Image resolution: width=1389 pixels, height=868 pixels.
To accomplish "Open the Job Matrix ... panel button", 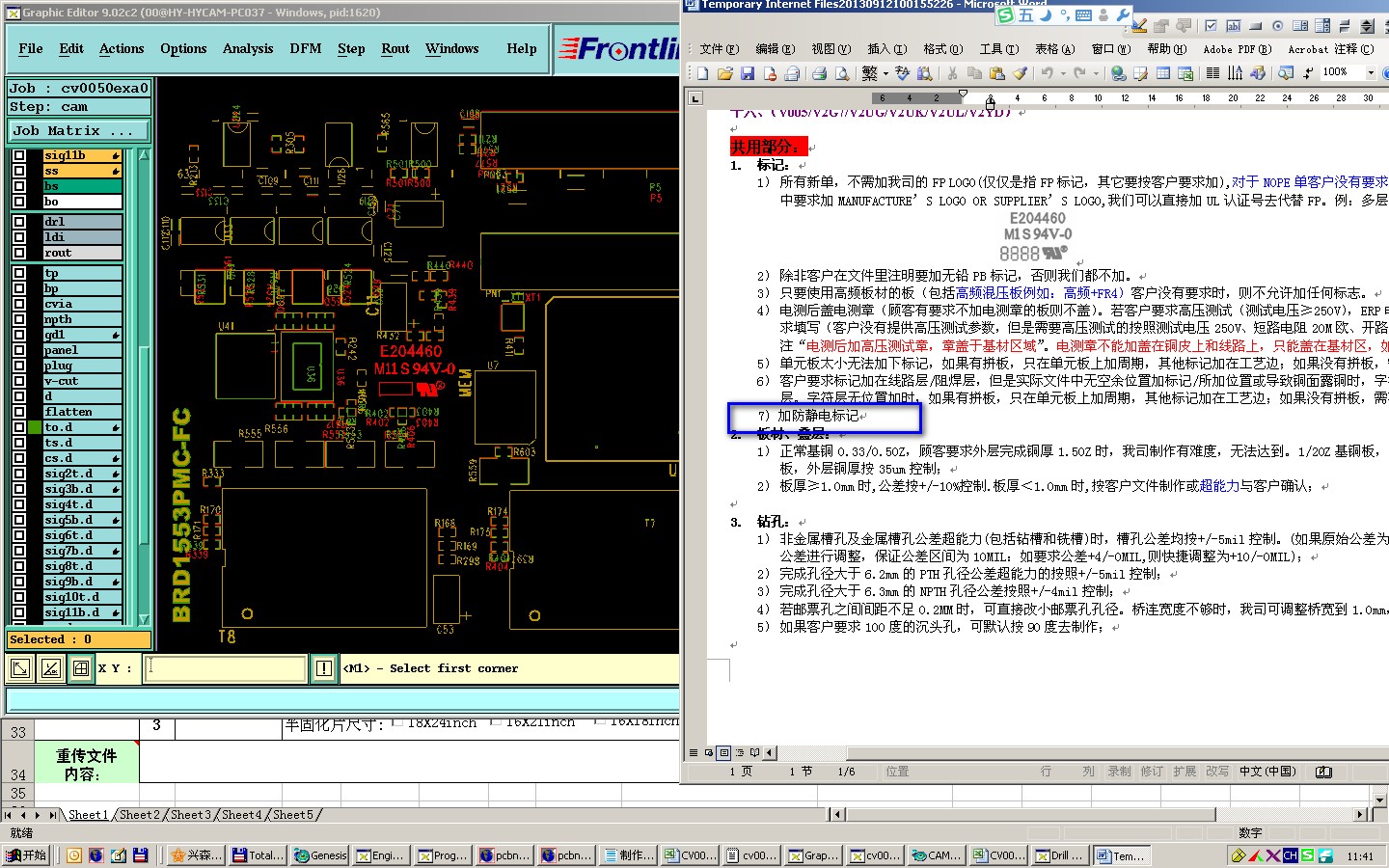I will coord(79,130).
